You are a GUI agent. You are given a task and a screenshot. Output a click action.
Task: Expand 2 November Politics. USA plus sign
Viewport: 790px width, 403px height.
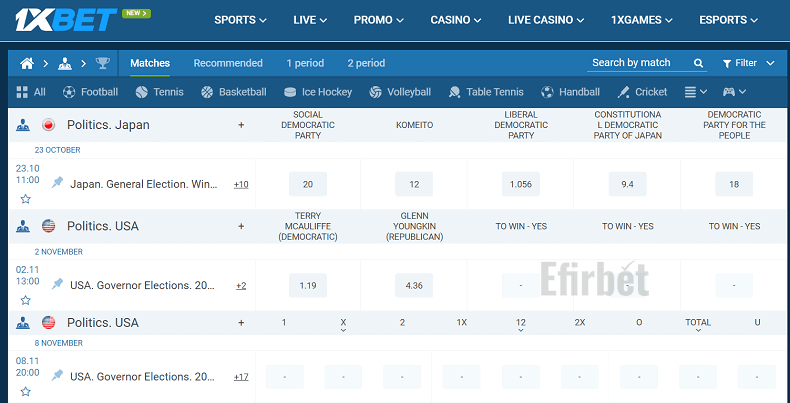coord(241,226)
